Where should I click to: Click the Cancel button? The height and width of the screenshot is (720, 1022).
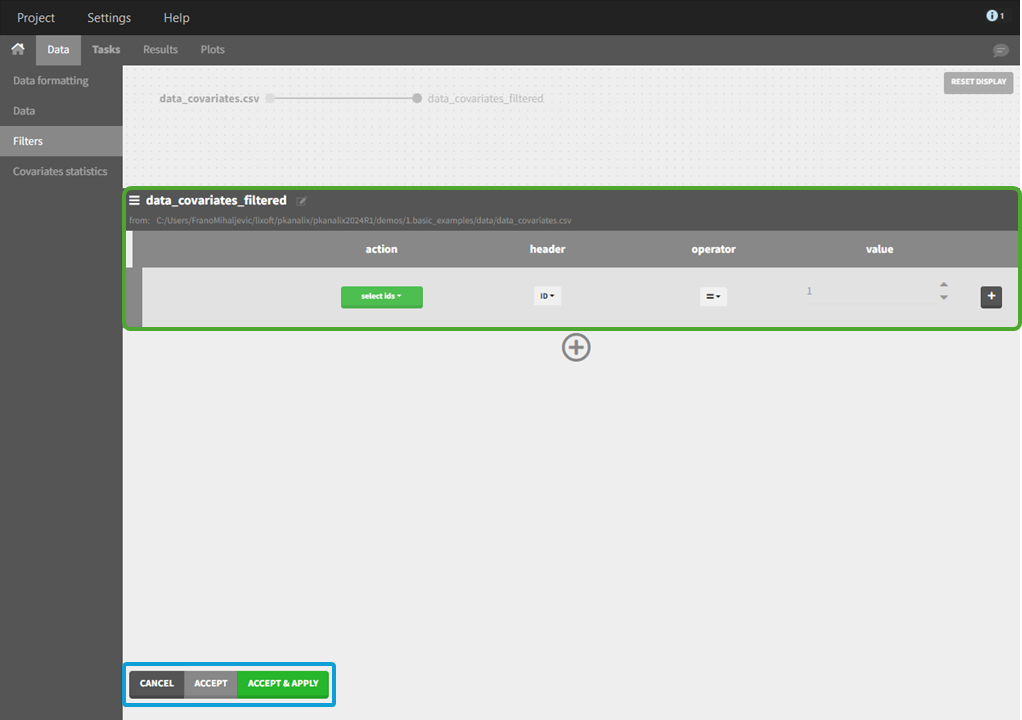click(157, 684)
